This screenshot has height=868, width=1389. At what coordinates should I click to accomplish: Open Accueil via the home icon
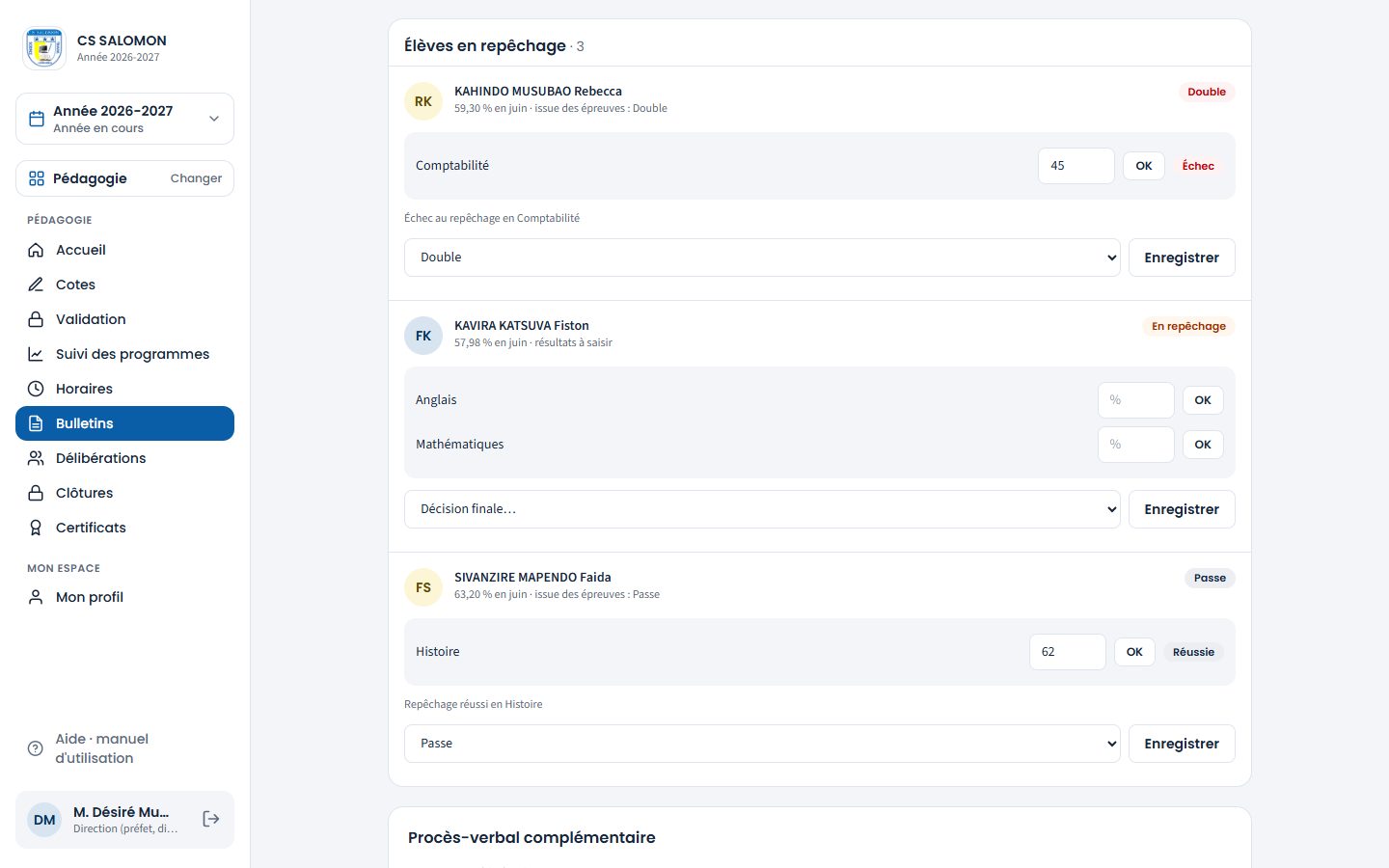tap(36, 250)
